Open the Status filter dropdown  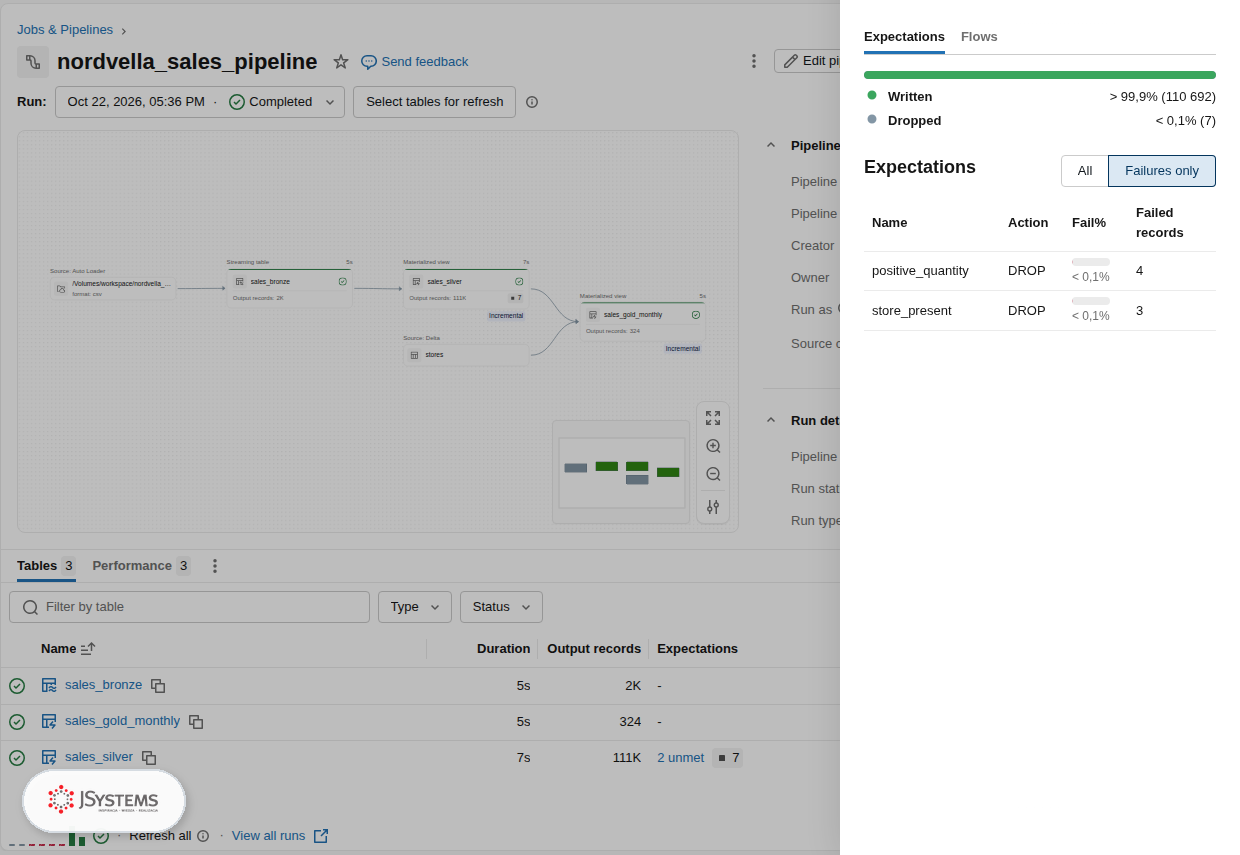point(501,607)
